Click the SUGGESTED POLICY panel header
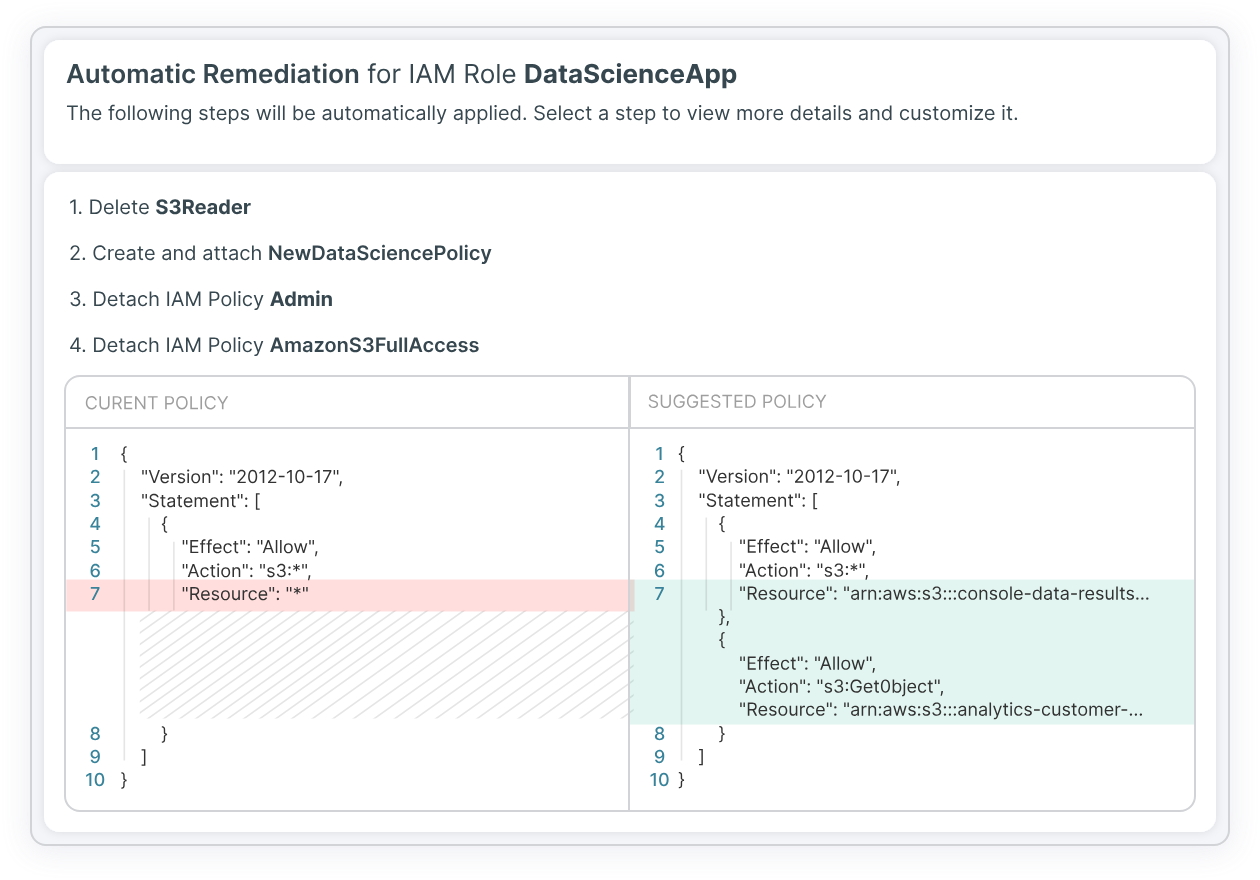The height and width of the screenshot is (880, 1260). click(737, 402)
